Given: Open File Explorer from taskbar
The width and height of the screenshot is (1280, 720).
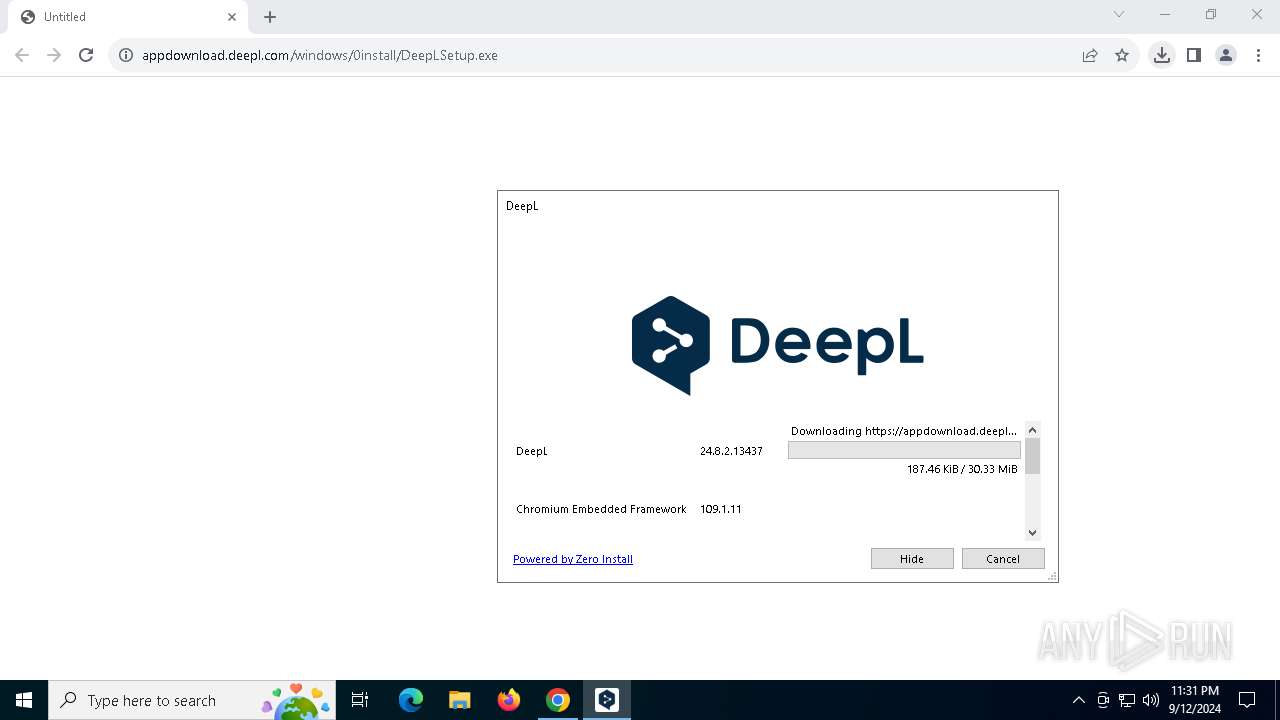Looking at the screenshot, I should [x=459, y=700].
